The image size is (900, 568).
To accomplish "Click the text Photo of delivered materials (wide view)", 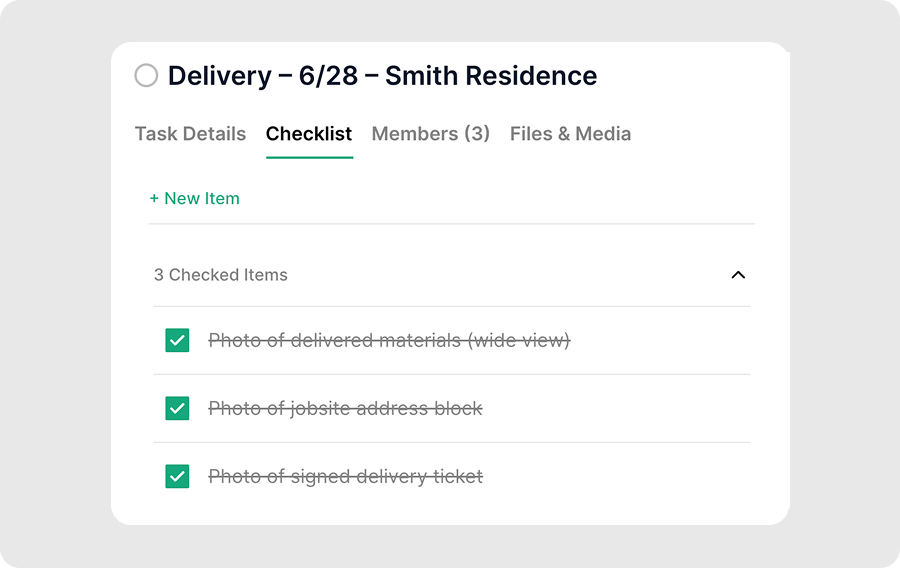I will pyautogui.click(x=389, y=341).
